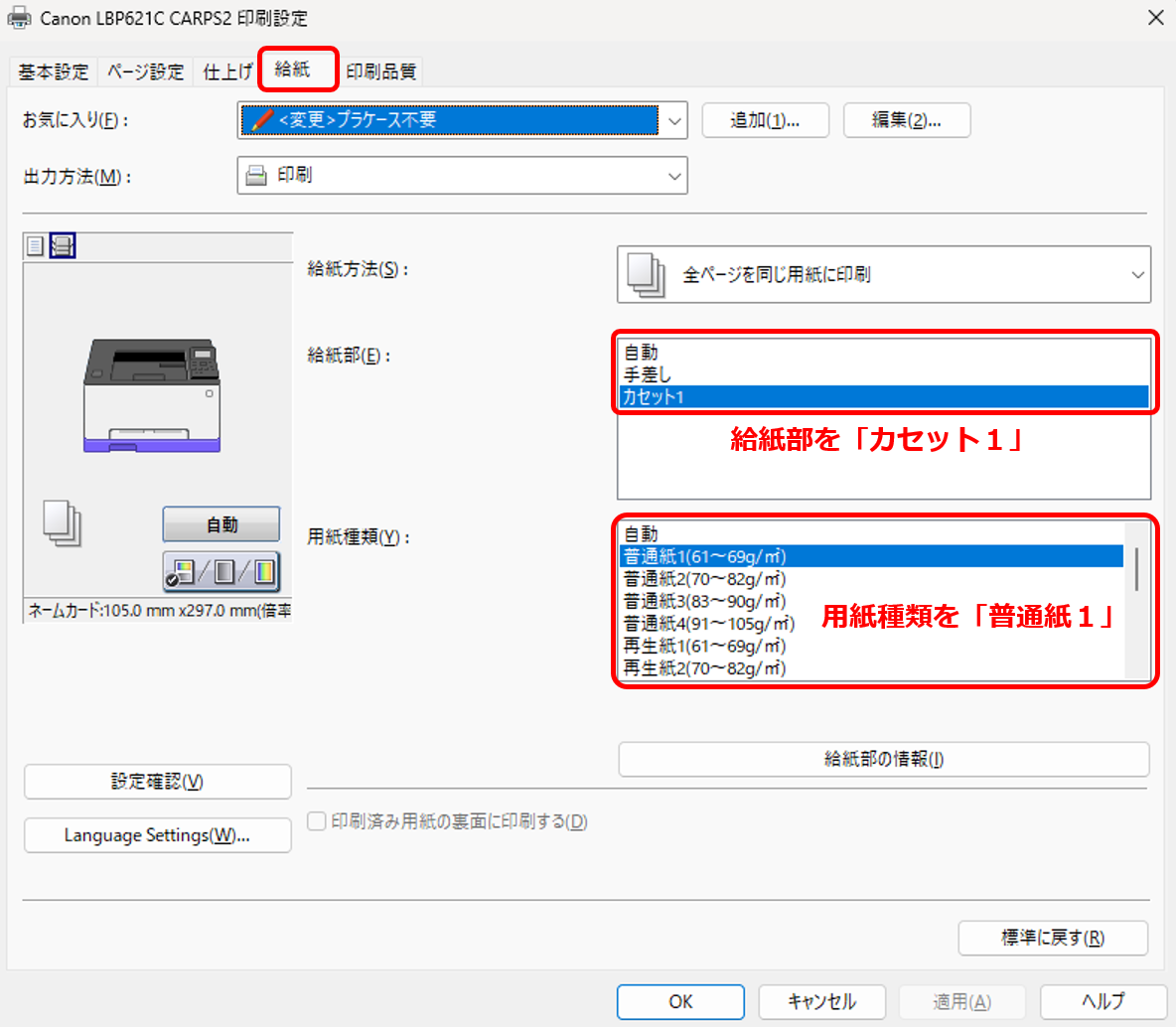Screen dimensions: 1176x1027
Task: Click the single-page preview view icon
Action: coord(35,245)
